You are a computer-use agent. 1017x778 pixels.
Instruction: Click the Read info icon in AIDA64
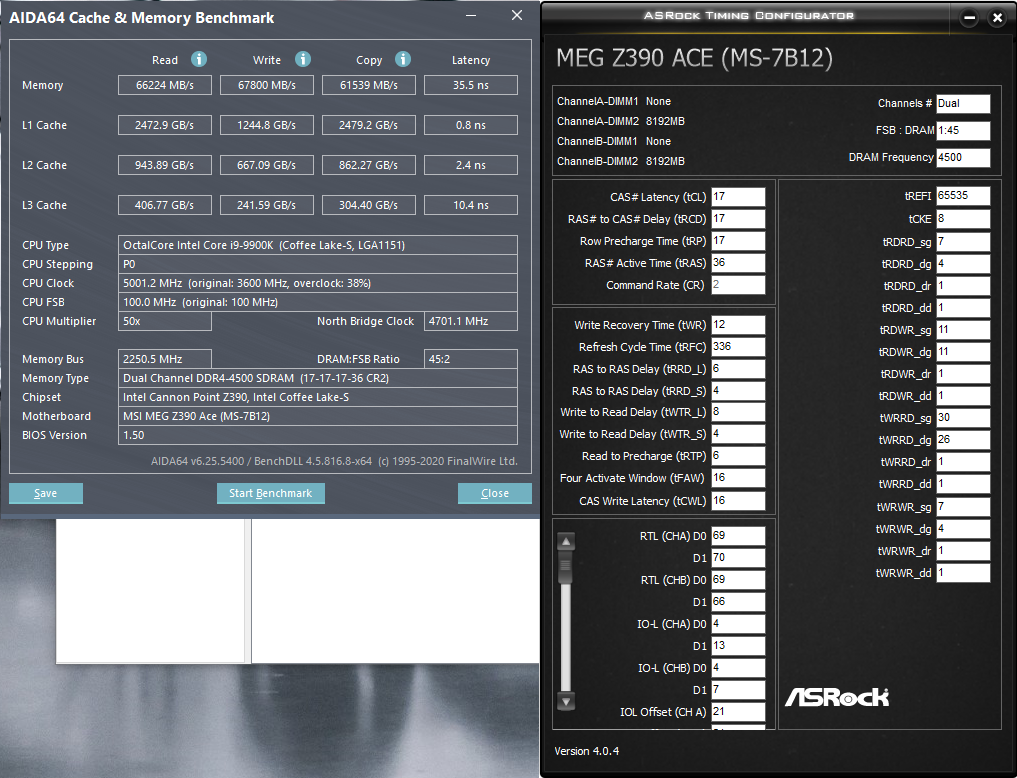click(x=199, y=60)
